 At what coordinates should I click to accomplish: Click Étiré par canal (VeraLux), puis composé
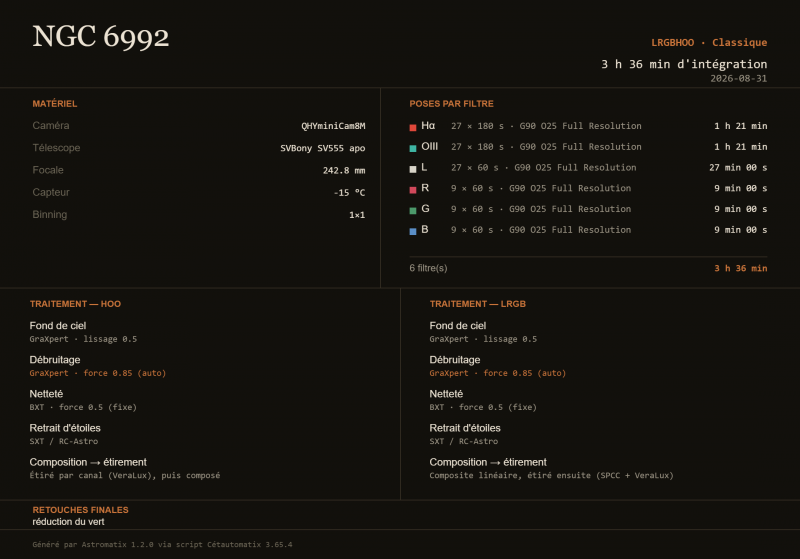point(125,476)
